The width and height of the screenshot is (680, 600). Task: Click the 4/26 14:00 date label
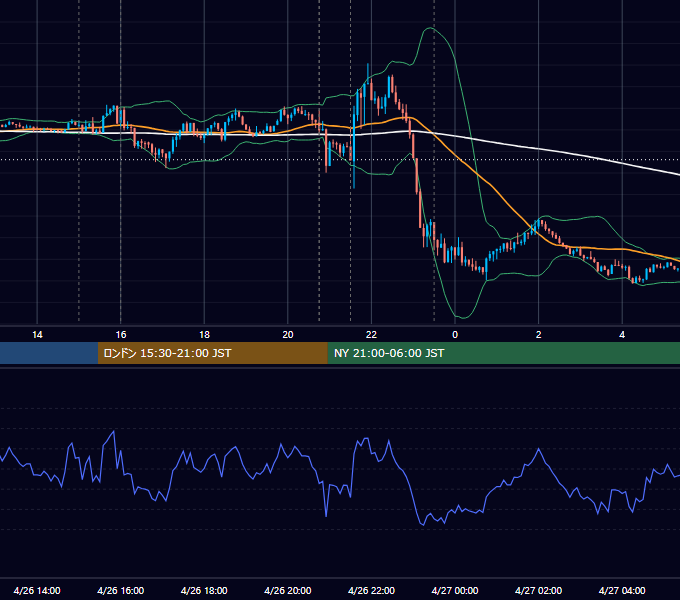(37, 590)
